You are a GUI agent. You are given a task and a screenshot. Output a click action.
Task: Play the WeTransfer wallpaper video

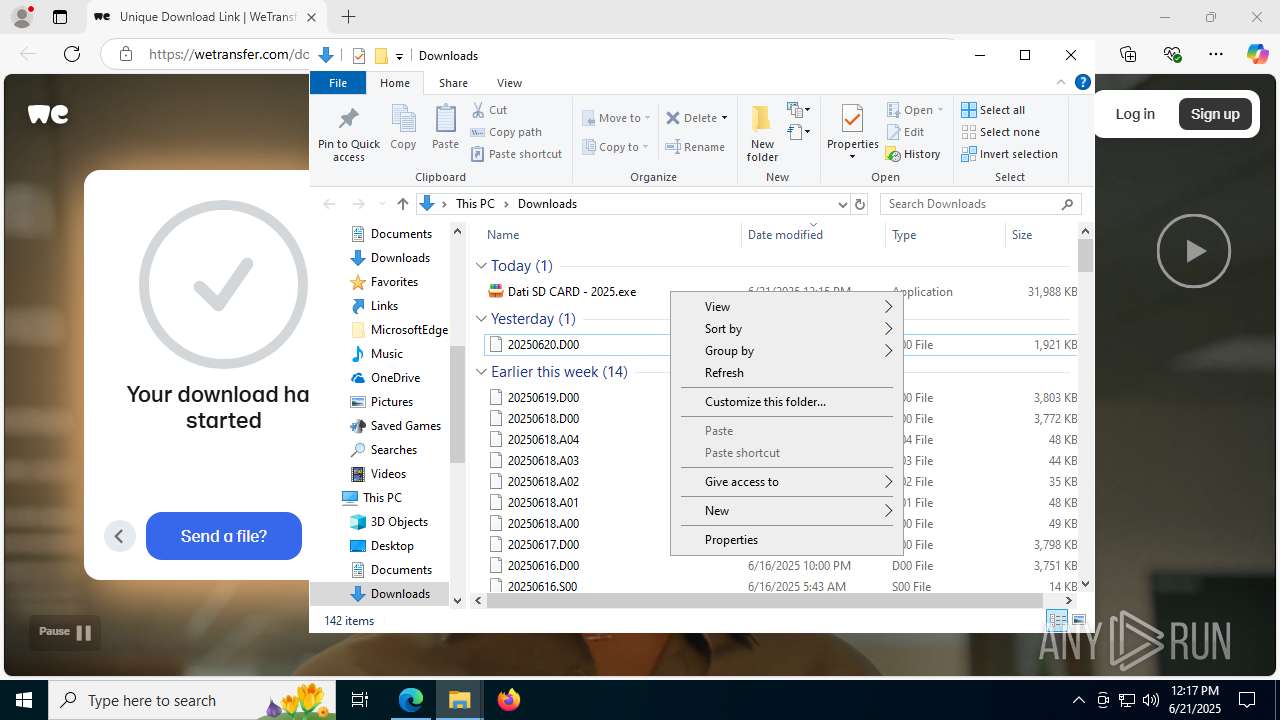pyautogui.click(x=1194, y=251)
